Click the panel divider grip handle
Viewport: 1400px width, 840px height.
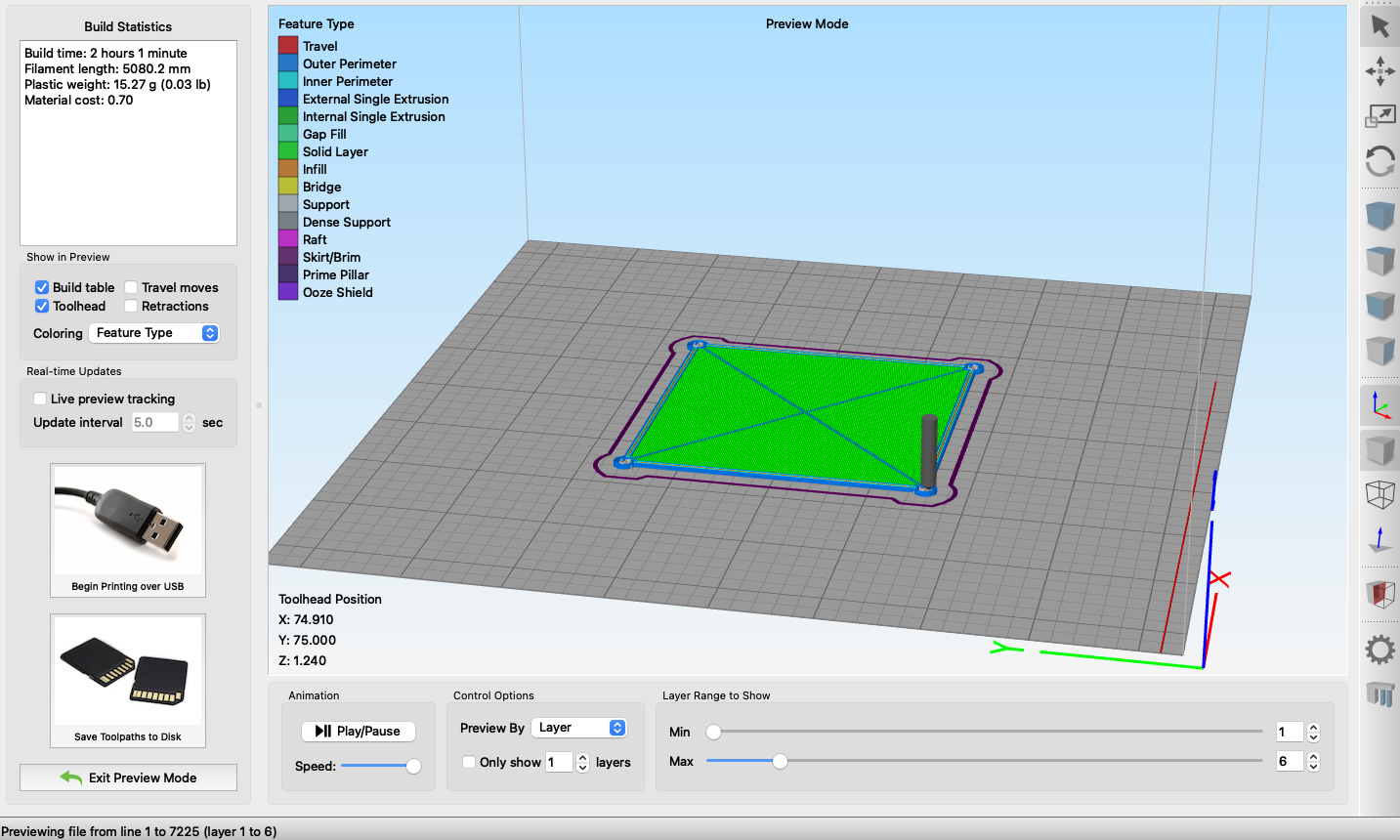(x=259, y=404)
